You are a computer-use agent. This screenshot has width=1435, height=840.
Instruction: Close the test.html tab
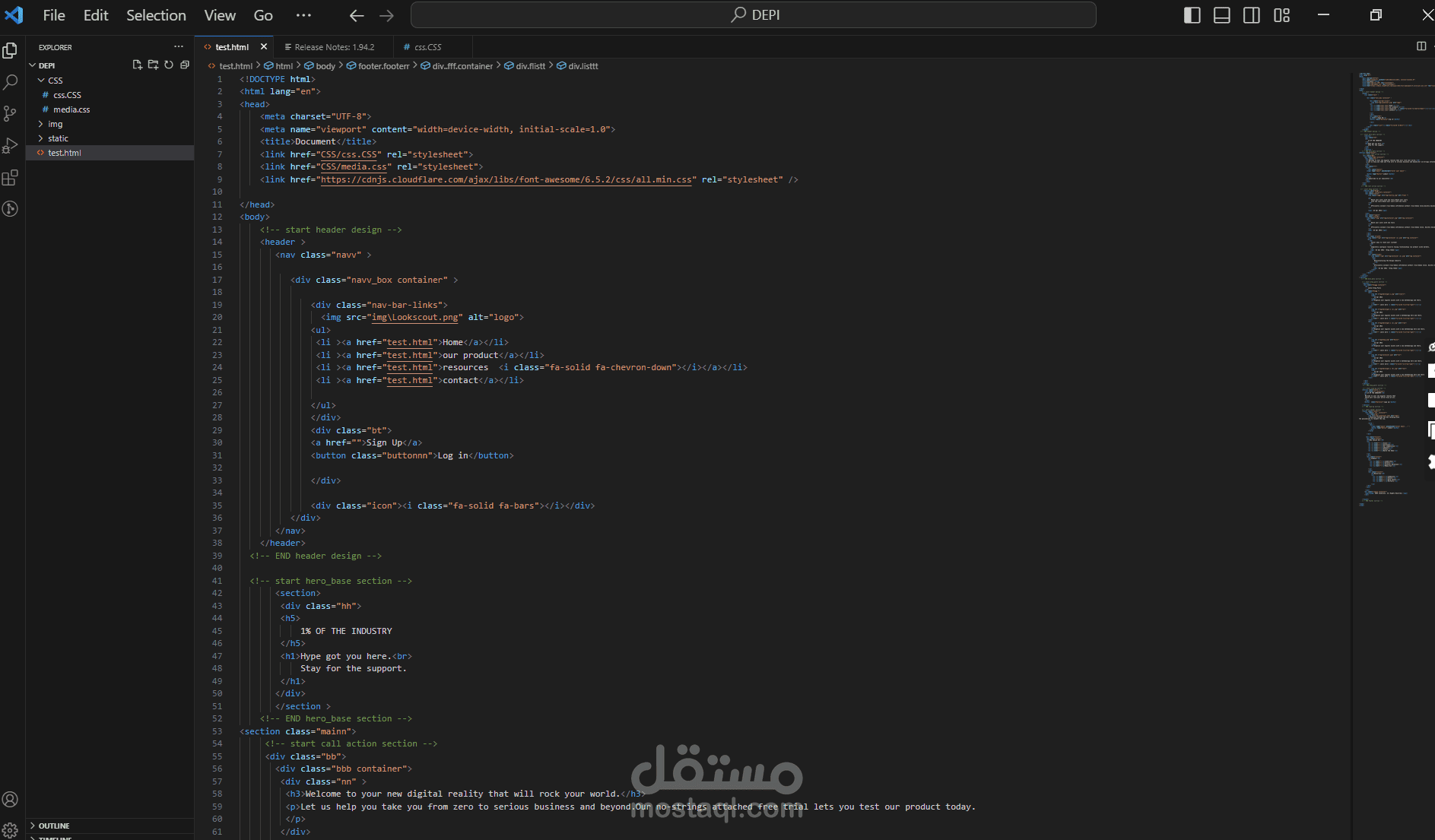point(264,46)
